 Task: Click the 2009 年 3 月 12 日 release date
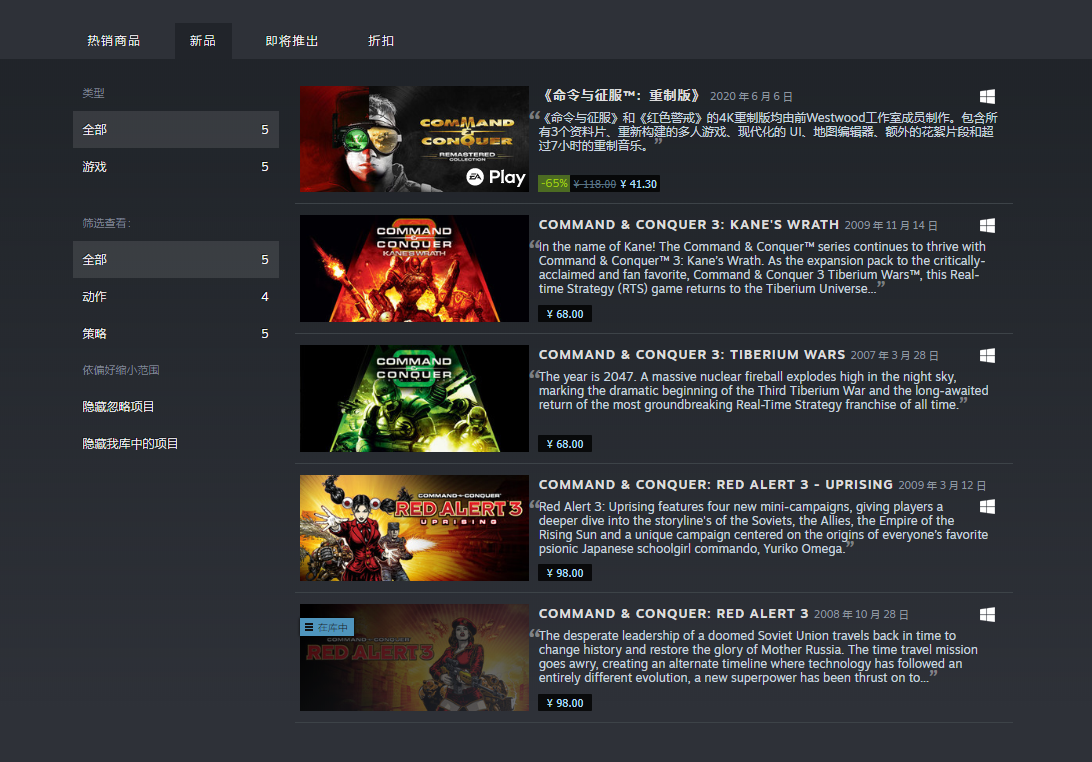coord(942,485)
